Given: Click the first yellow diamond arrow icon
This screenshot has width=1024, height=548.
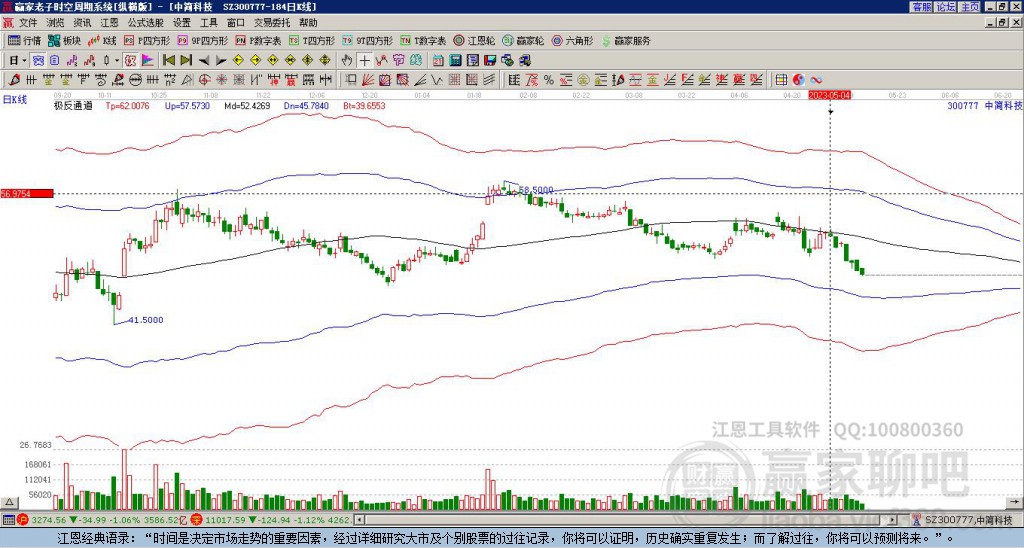Looking at the screenshot, I should pyautogui.click(x=238, y=61).
